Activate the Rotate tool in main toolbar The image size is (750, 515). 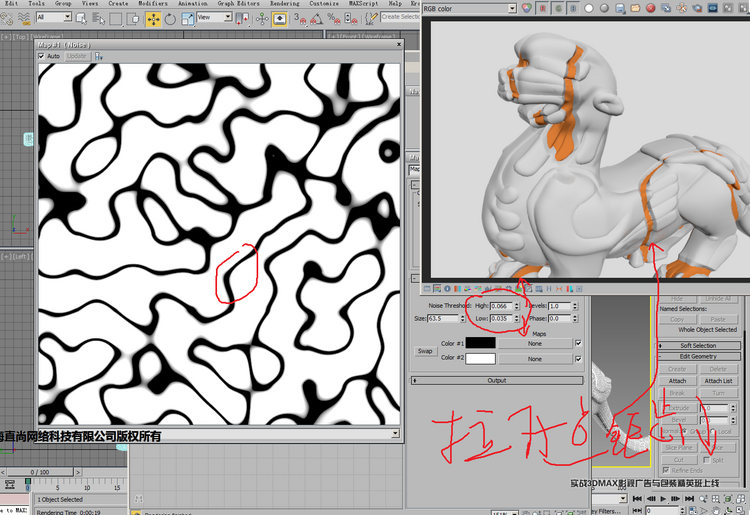tap(170, 19)
